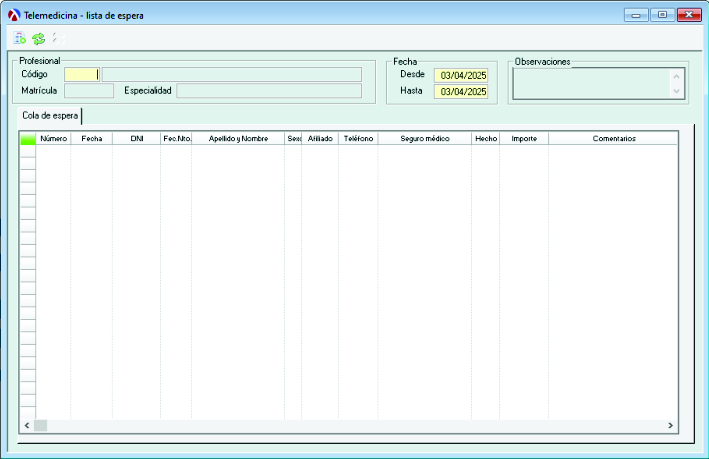Click the Número column header
The width and height of the screenshot is (709, 459).
point(54,139)
